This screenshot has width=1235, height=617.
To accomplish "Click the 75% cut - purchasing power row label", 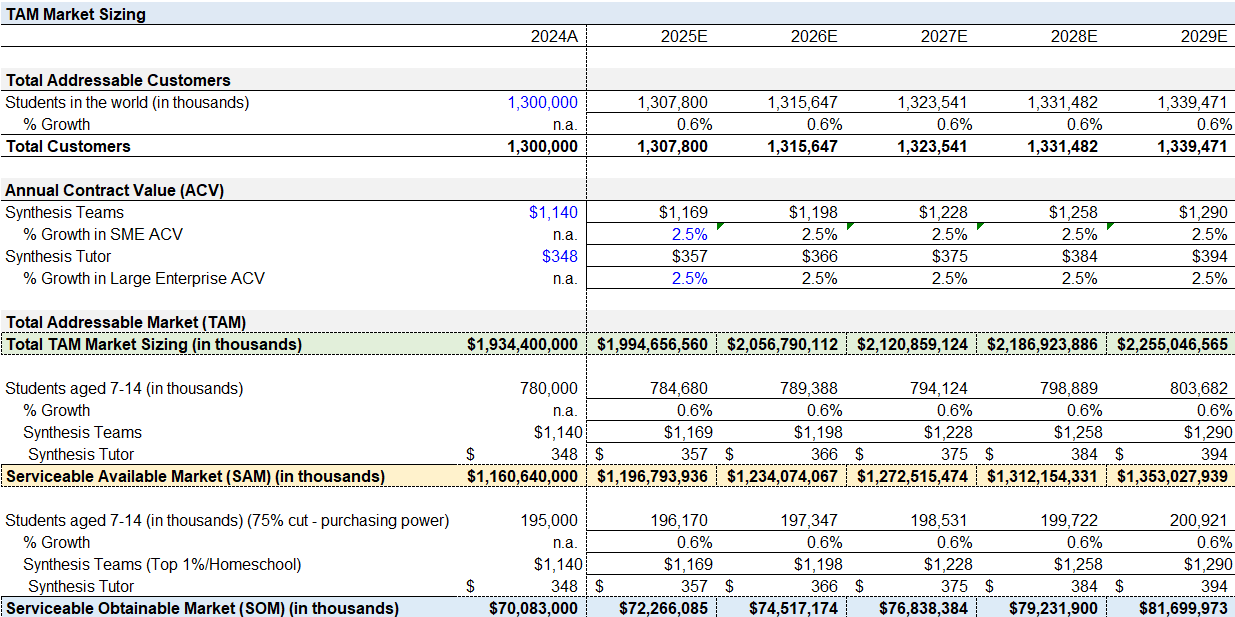I will coord(227,520).
